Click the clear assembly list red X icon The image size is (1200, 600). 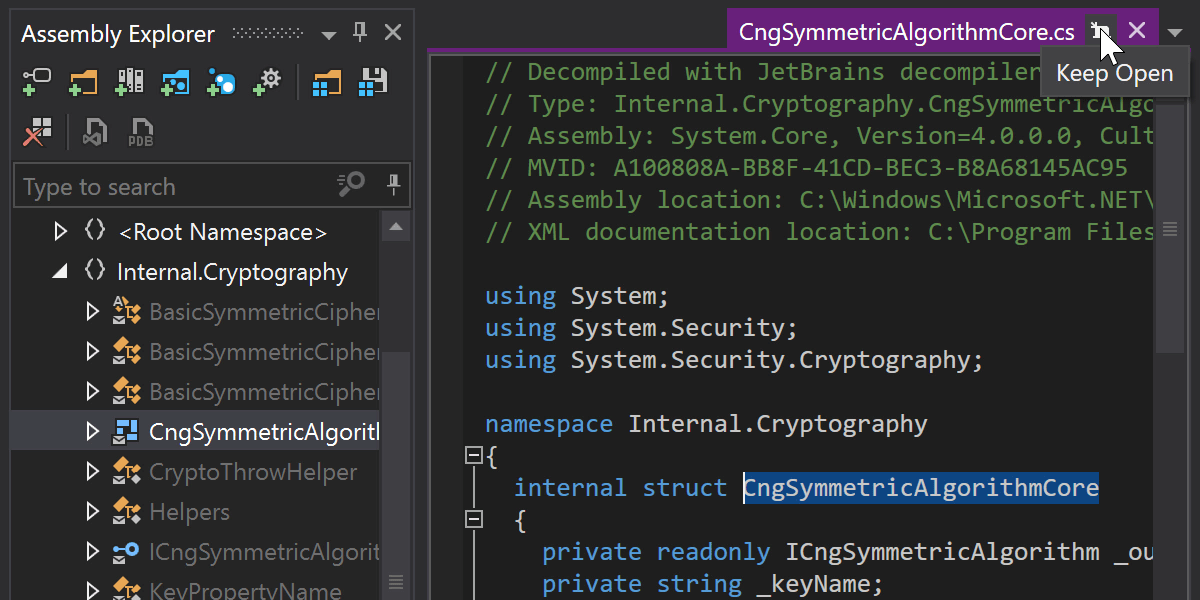(37, 132)
